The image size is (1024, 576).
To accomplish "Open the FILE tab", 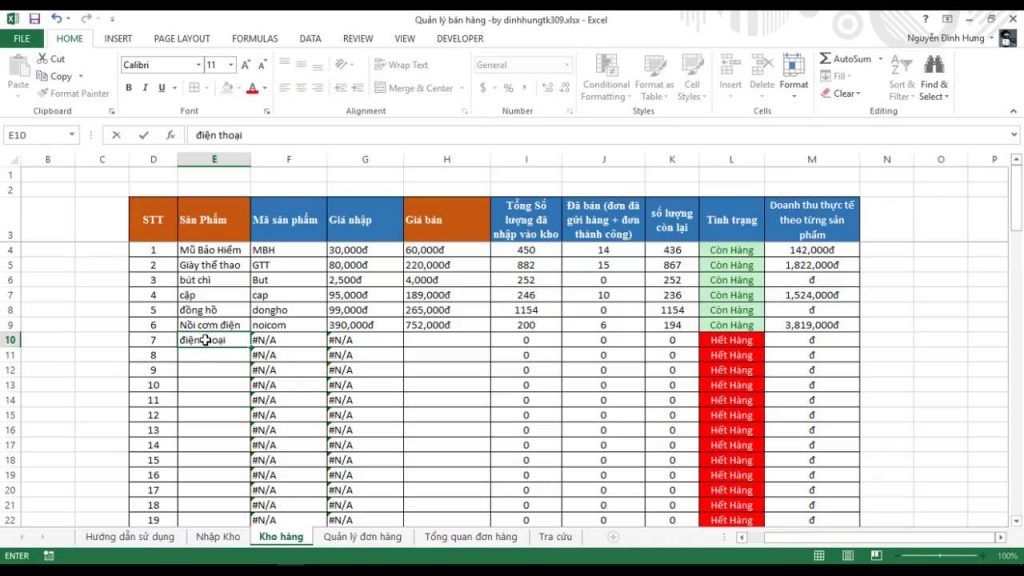I will [x=22, y=39].
